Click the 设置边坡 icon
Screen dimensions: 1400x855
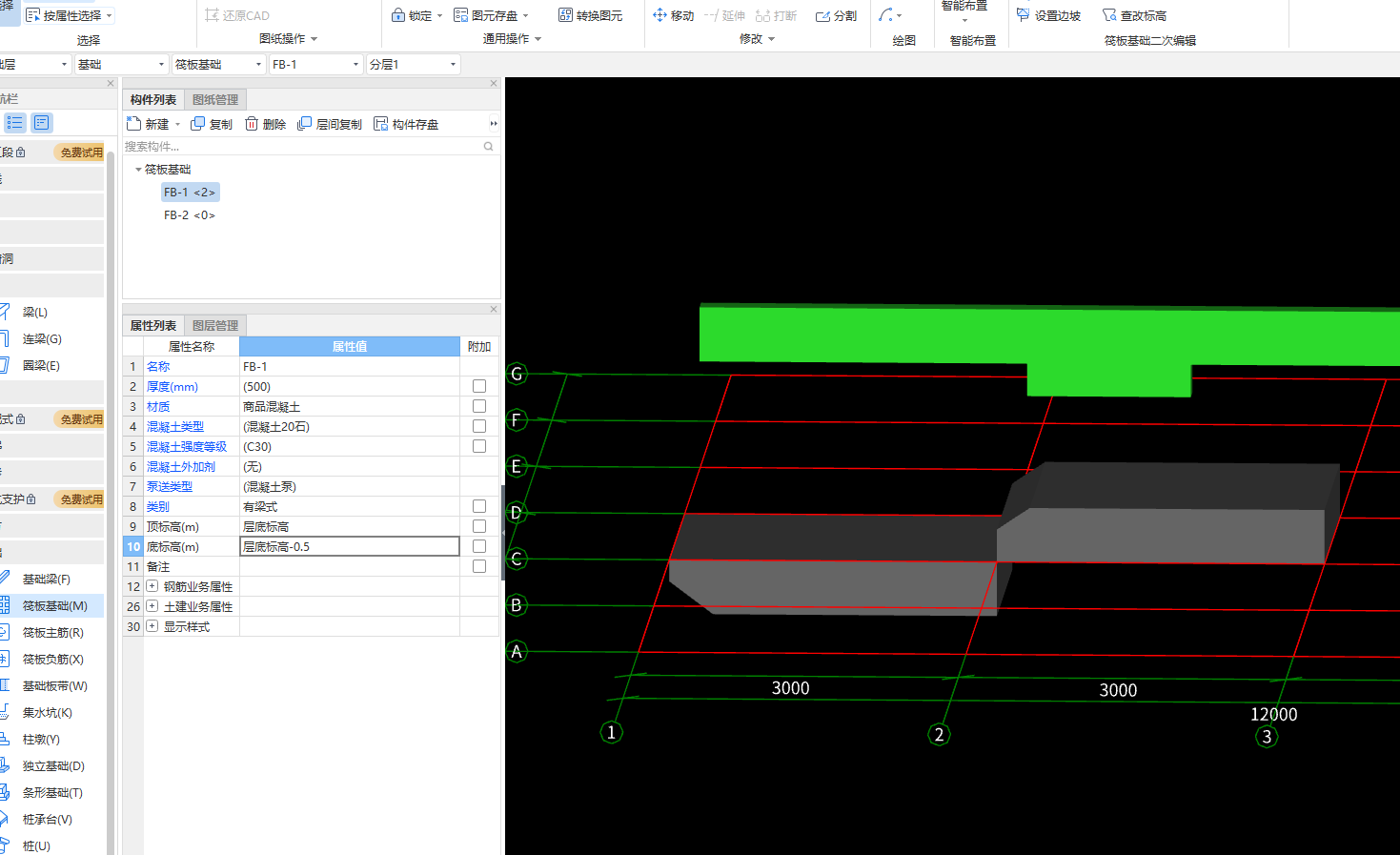point(1024,15)
